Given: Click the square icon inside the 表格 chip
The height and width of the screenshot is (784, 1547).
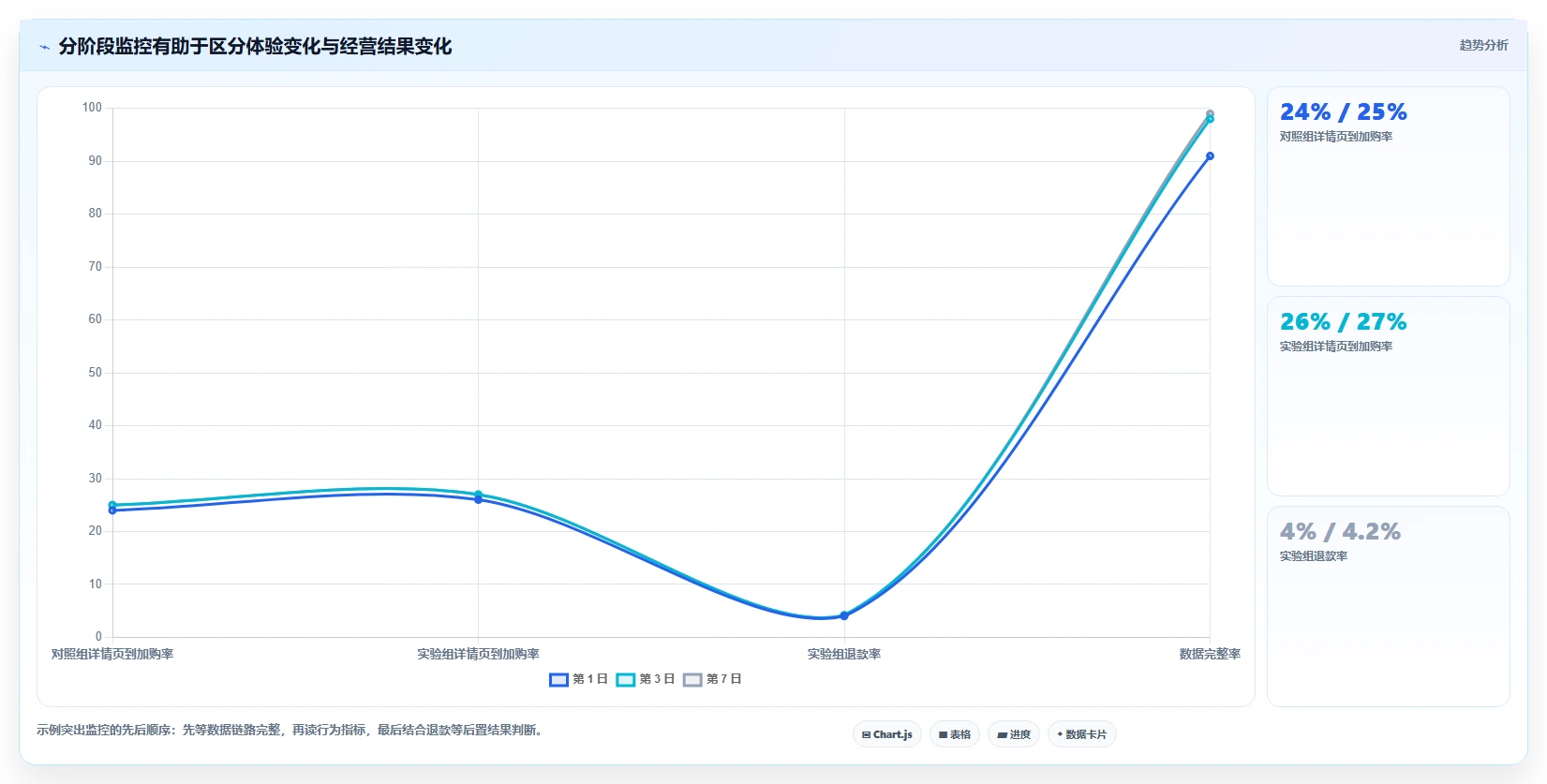Looking at the screenshot, I should click(943, 735).
